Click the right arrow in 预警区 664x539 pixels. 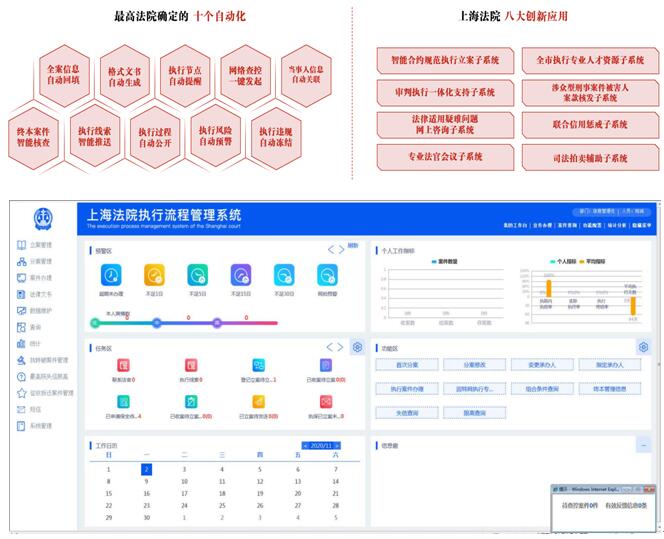[x=340, y=249]
